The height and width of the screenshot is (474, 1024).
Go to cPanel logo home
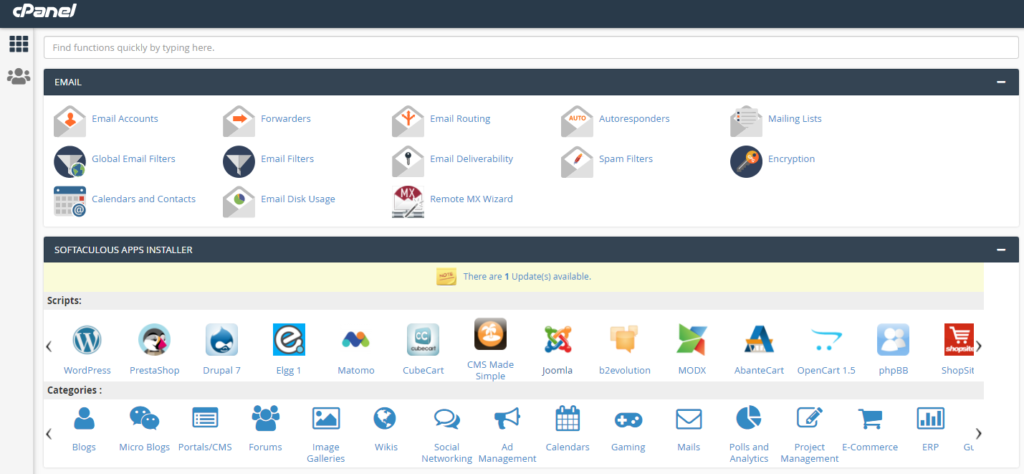tap(44, 11)
